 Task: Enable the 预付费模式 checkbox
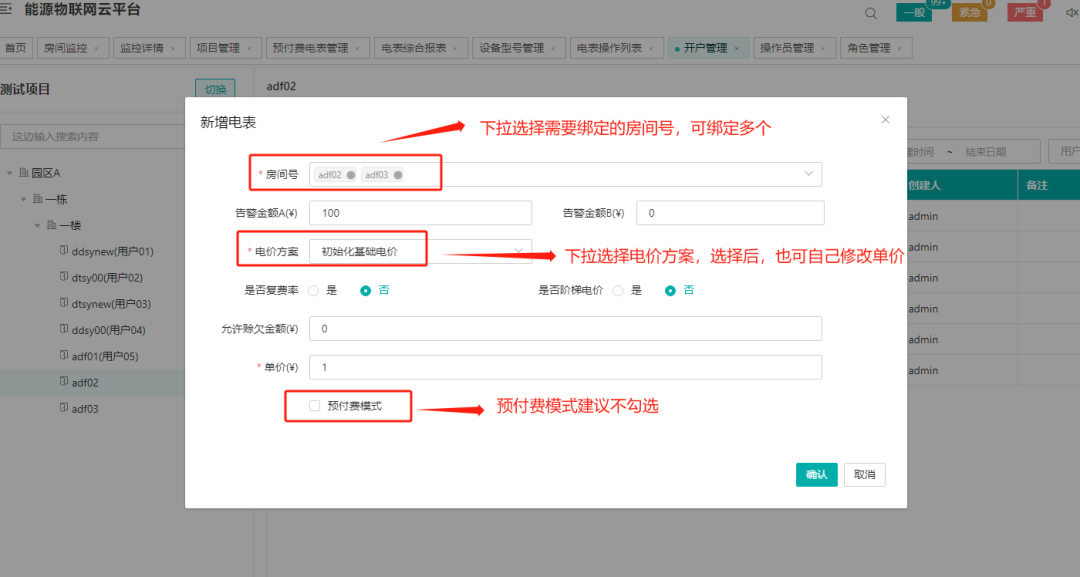(314, 406)
